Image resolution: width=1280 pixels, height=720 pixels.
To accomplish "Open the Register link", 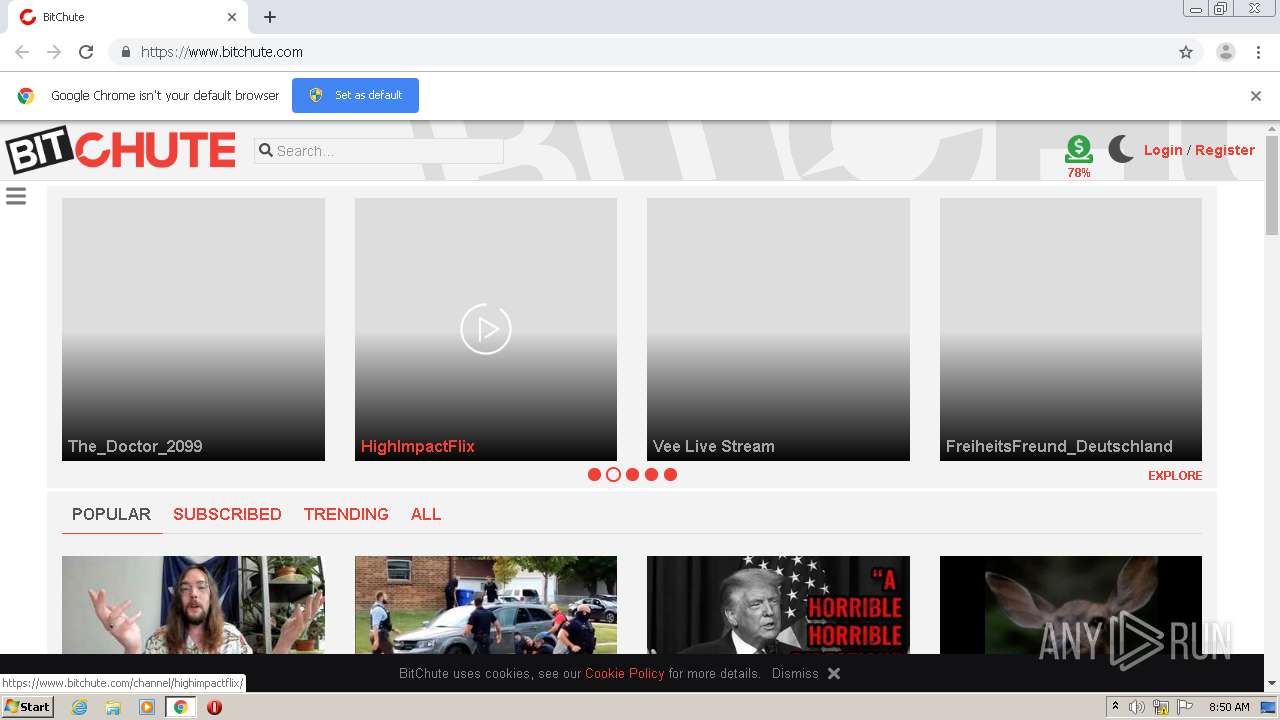I will pos(1225,150).
